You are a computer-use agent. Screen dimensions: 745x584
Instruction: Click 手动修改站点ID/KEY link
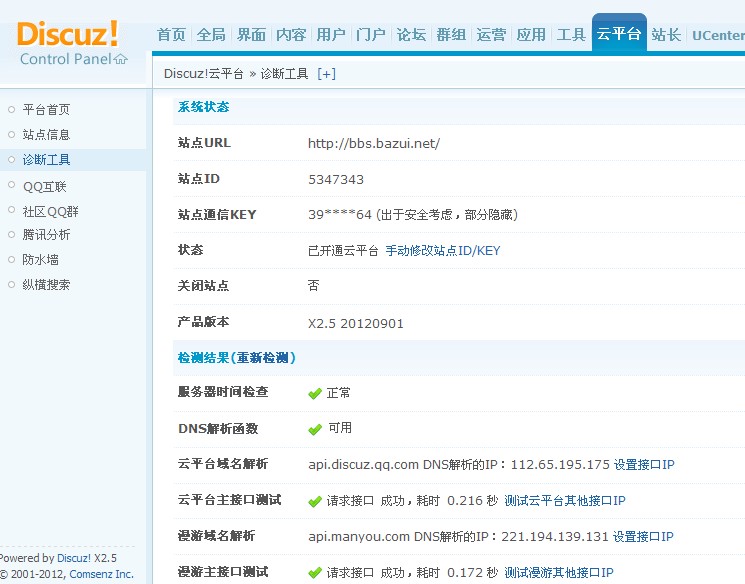(x=443, y=250)
